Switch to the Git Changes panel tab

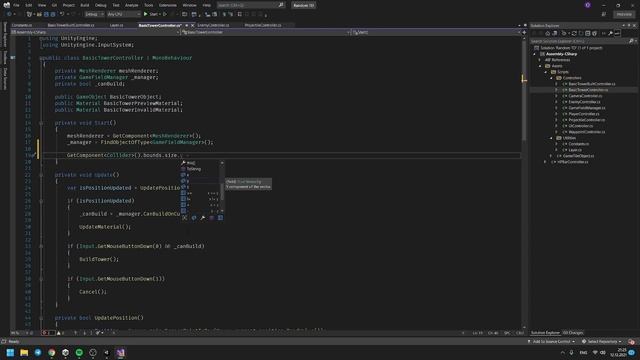pyautogui.click(x=573, y=333)
